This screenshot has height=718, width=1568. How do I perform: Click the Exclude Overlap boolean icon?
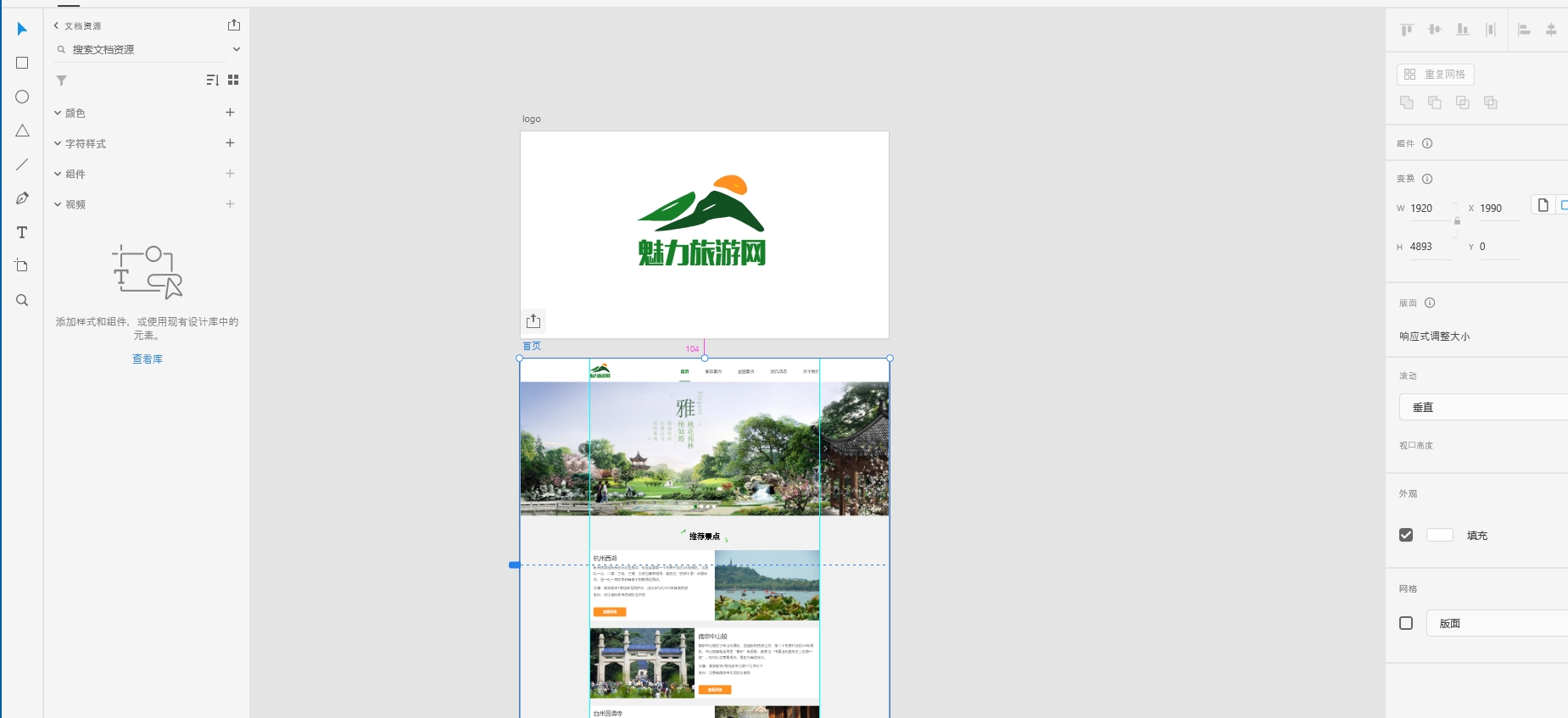click(x=1491, y=103)
